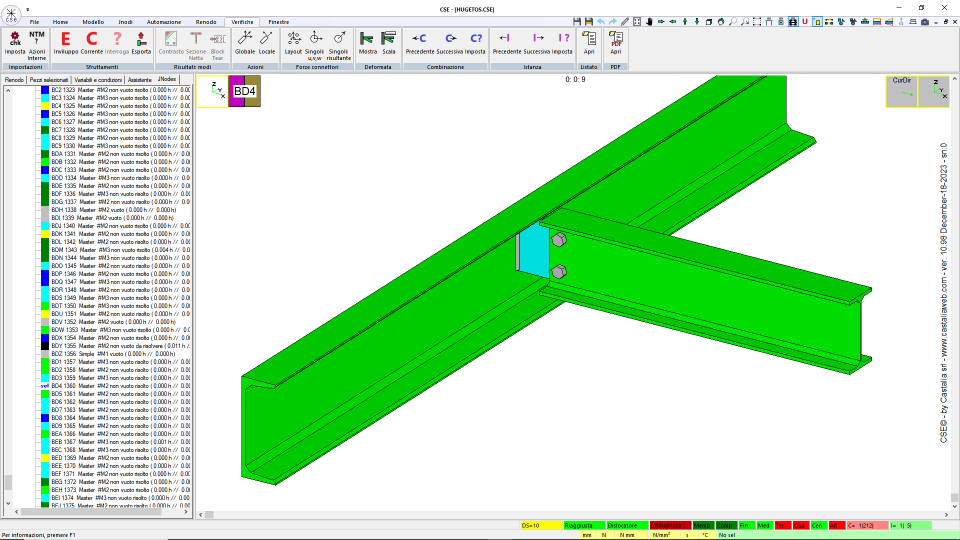Switch to the Inodi ribbon tab
This screenshot has width=960, height=540.
pyautogui.click(x=125, y=22)
